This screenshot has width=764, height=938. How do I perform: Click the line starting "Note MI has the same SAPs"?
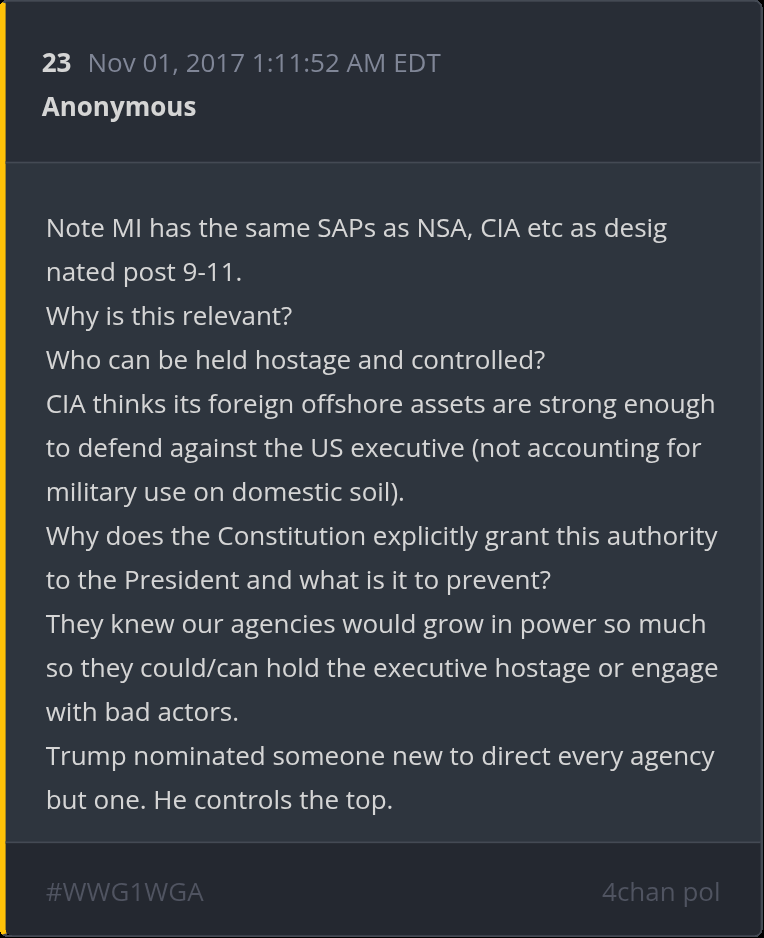tap(356, 228)
